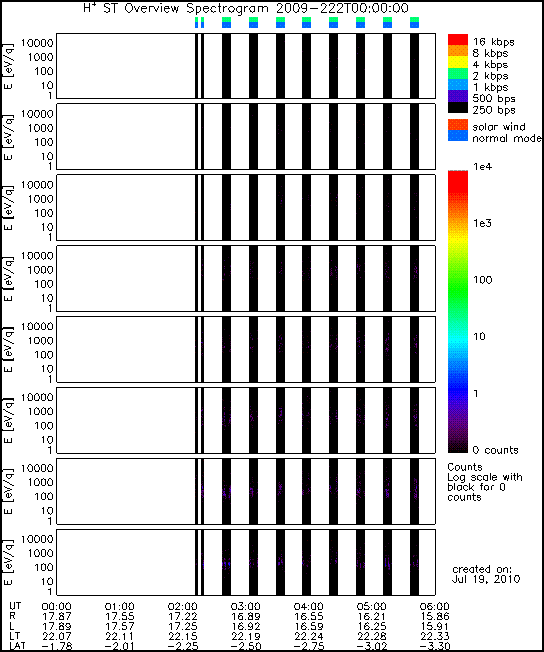Click the LT value 22.15
The height and width of the screenshot is (652, 544).
[x=182, y=637]
